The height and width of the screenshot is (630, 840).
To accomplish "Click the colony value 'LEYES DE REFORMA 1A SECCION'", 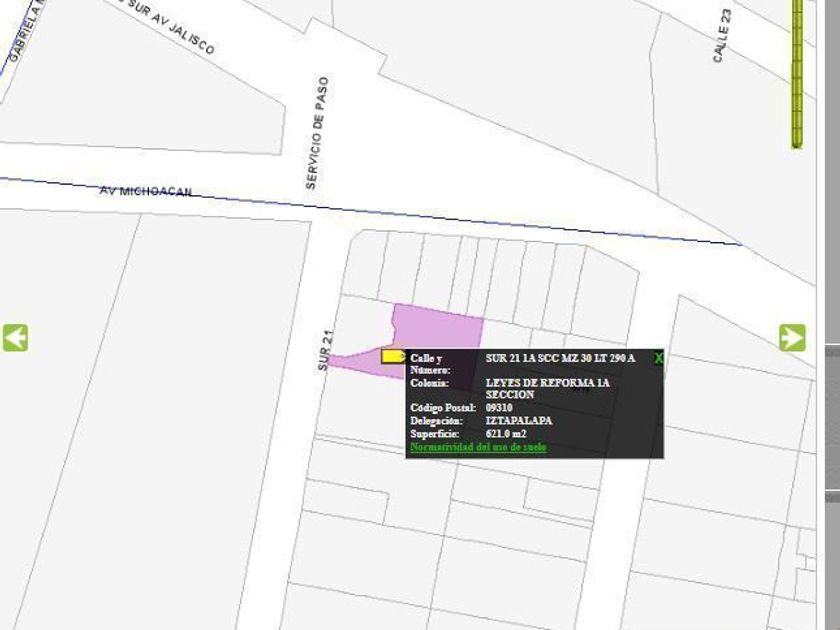I will tap(548, 388).
